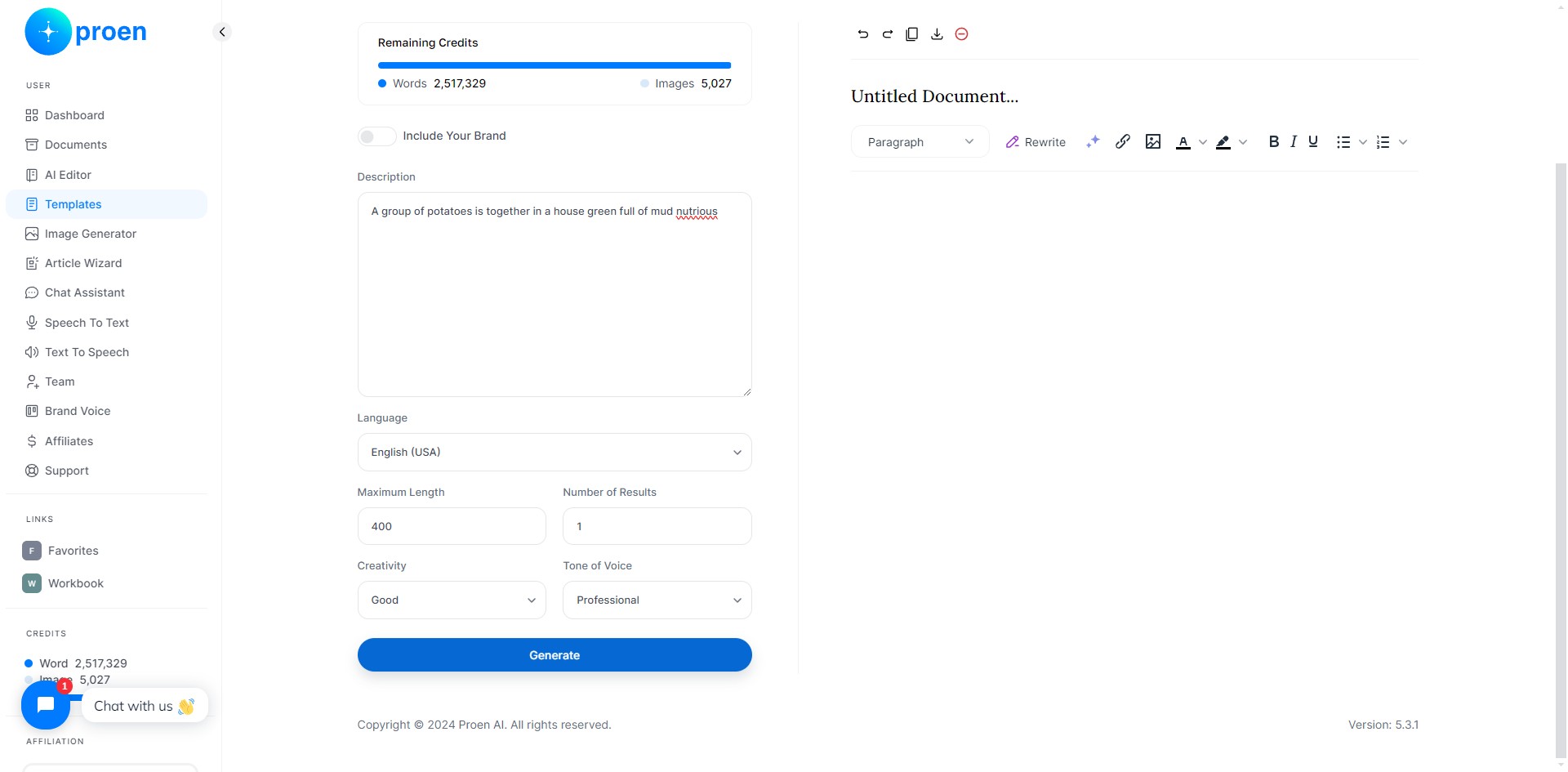Insert a bulleted list
The height and width of the screenshot is (772, 1568).
click(1343, 142)
